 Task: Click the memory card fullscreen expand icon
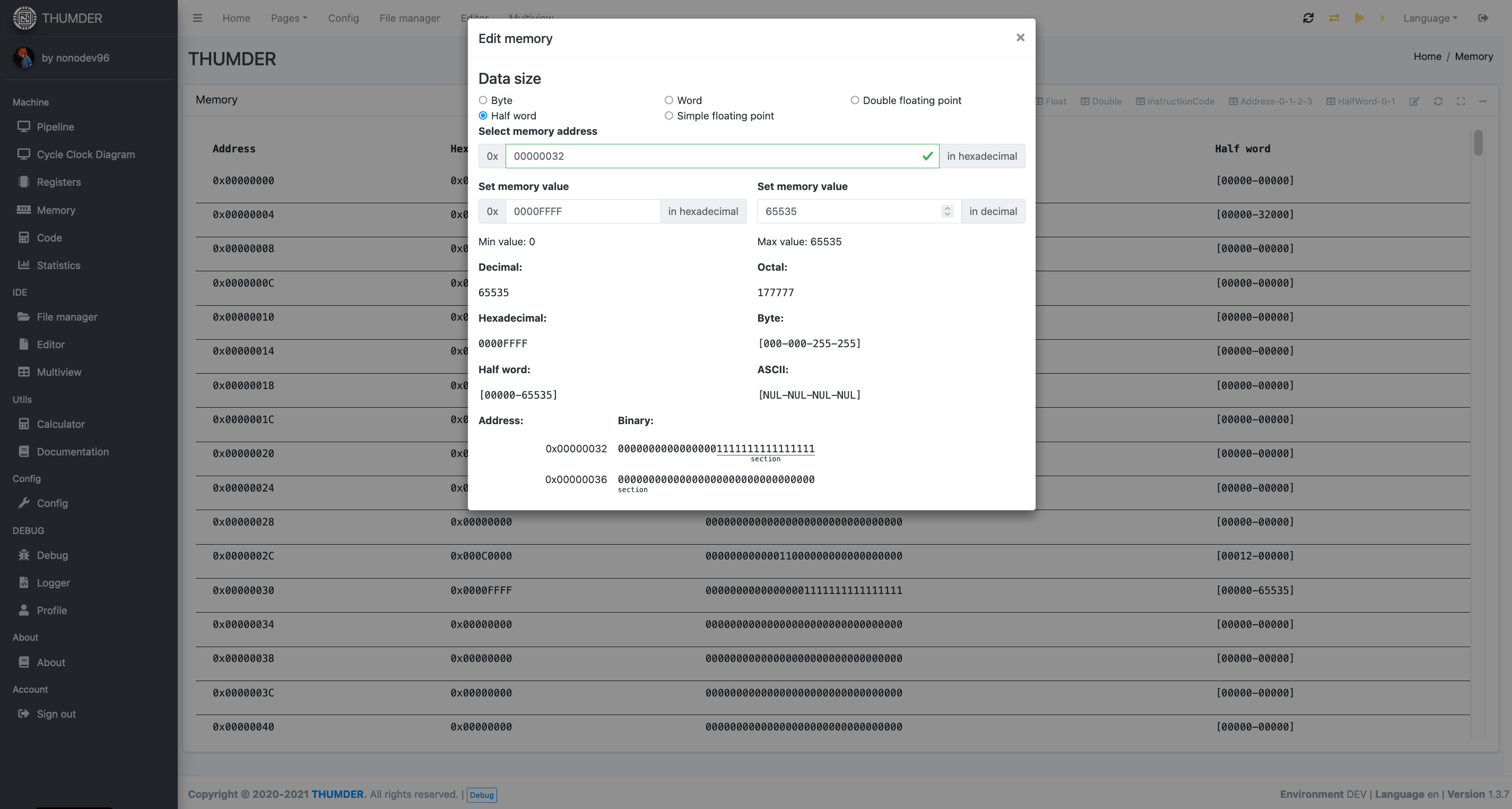coord(1461,101)
